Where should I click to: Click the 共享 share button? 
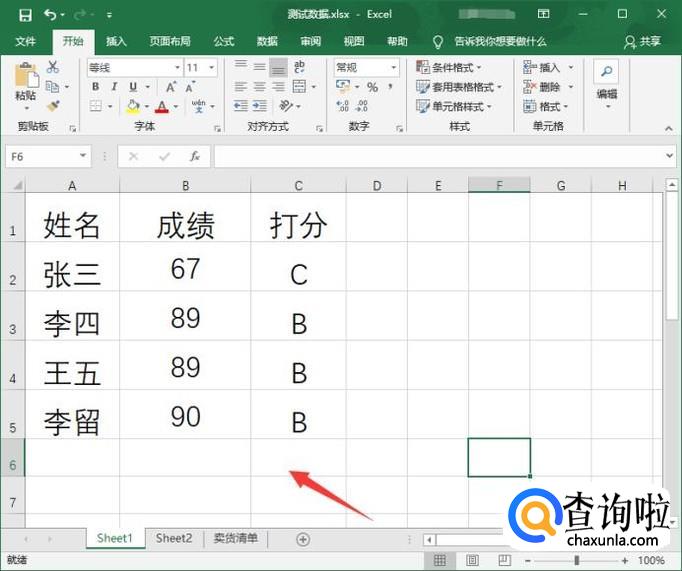point(643,41)
